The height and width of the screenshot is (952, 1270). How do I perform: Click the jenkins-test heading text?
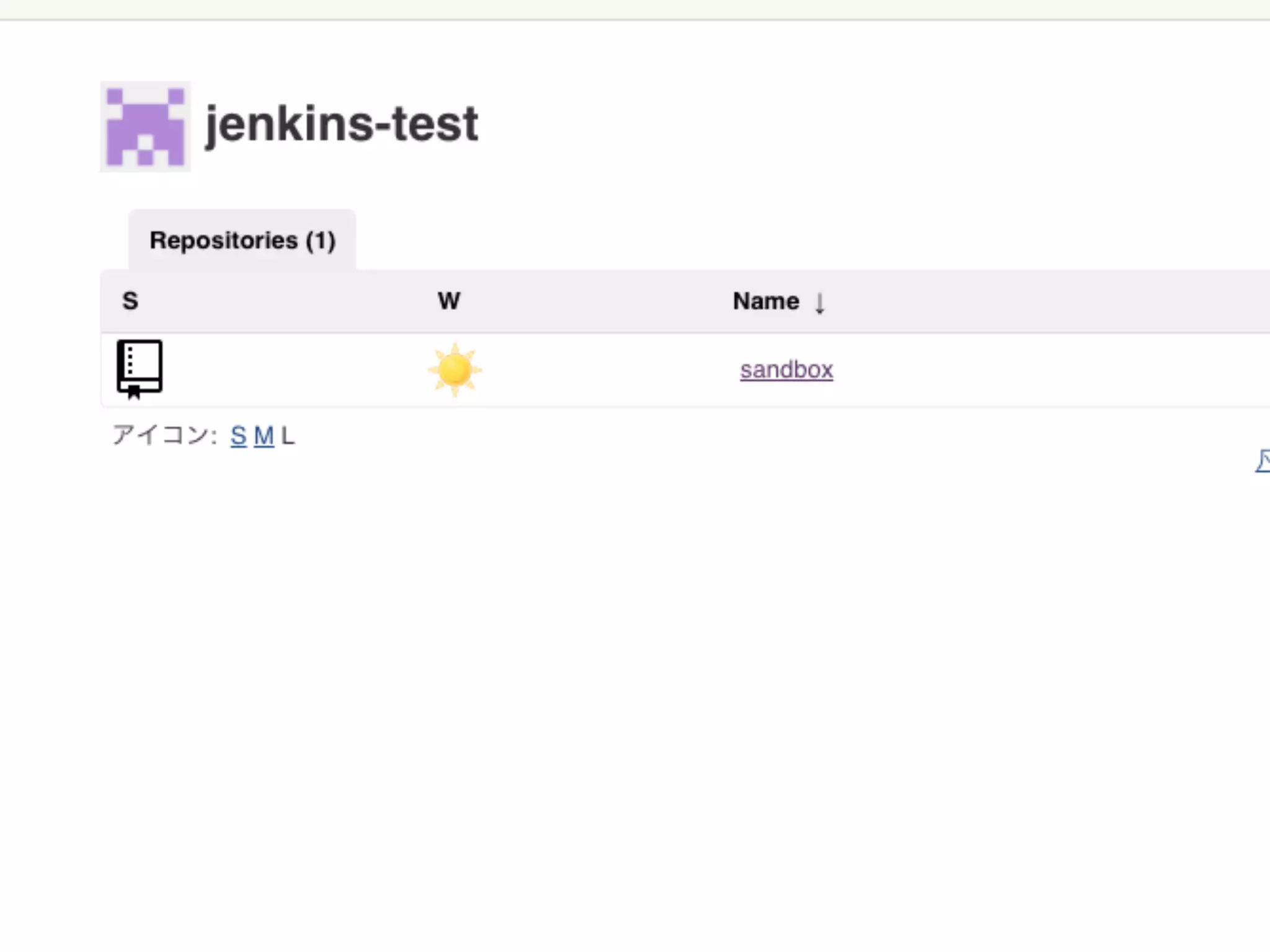pos(341,124)
